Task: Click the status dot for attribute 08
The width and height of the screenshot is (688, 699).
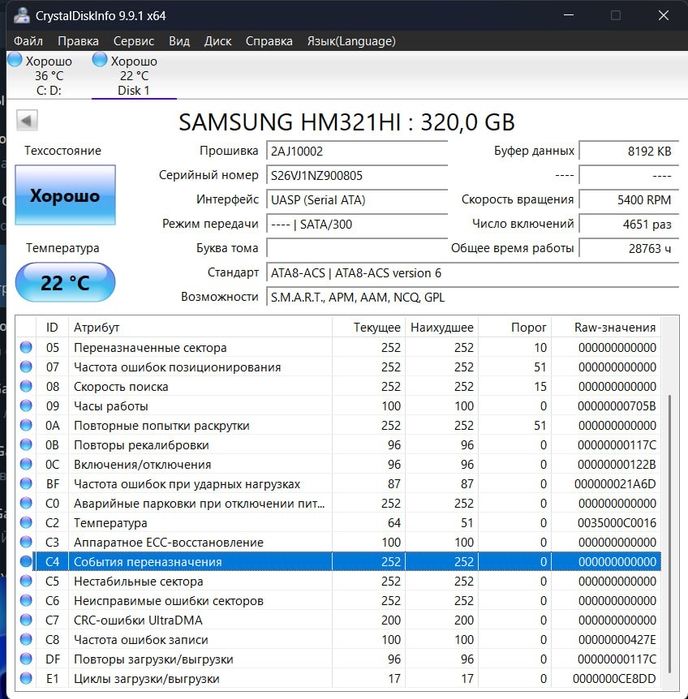Action: 26,386
